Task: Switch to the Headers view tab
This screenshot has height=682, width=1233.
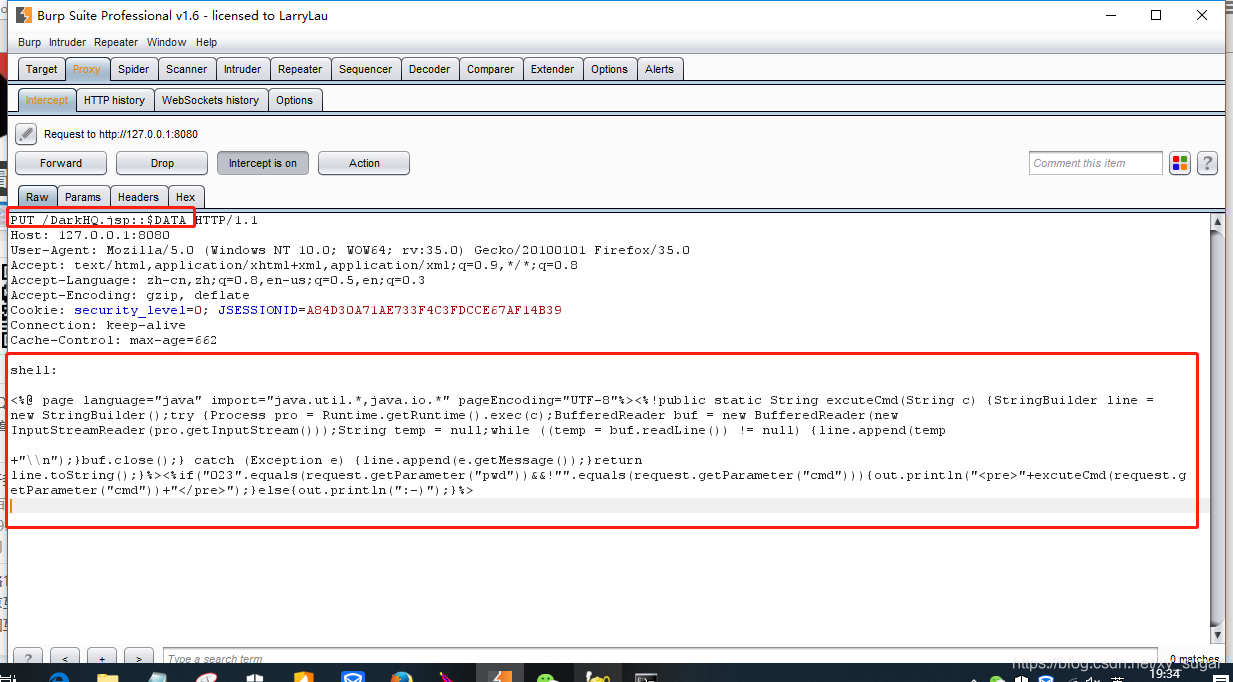Action: tap(138, 197)
